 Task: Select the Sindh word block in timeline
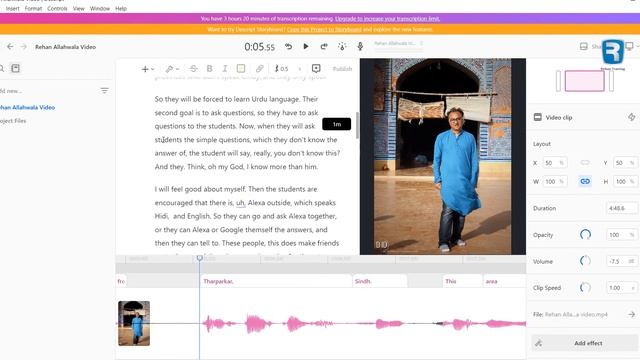click(380, 281)
